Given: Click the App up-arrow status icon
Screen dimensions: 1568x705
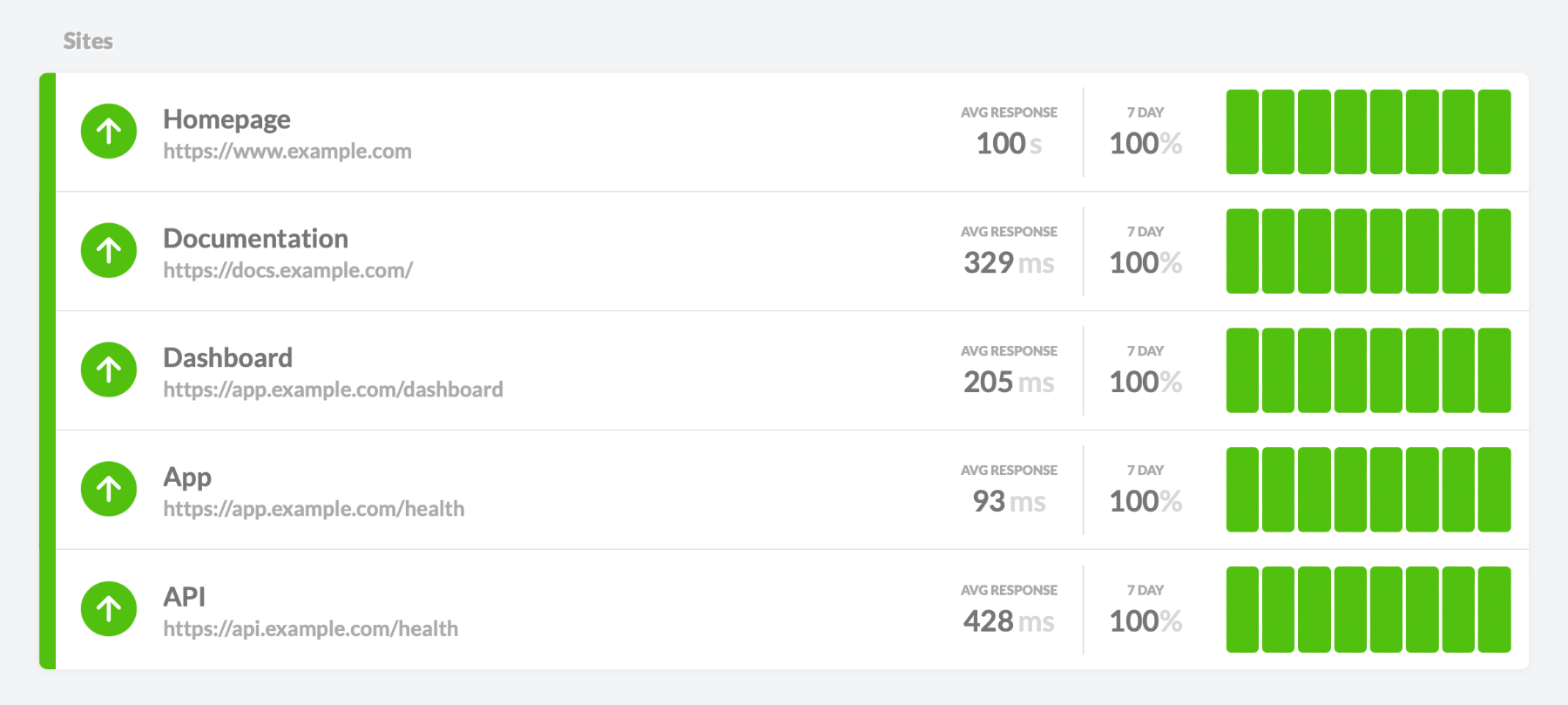Looking at the screenshot, I should click(109, 489).
